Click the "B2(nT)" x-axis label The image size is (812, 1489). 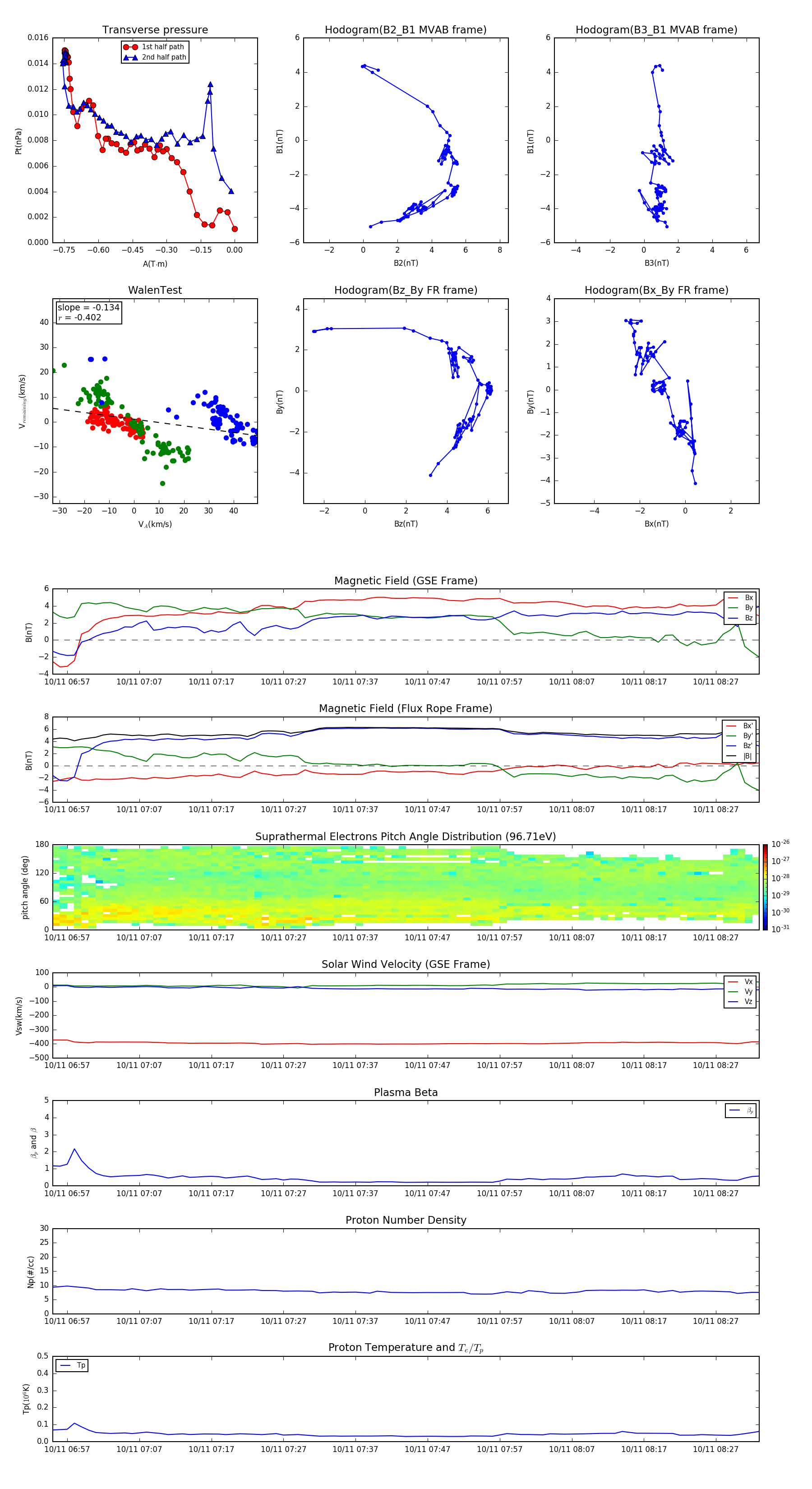[x=406, y=263]
